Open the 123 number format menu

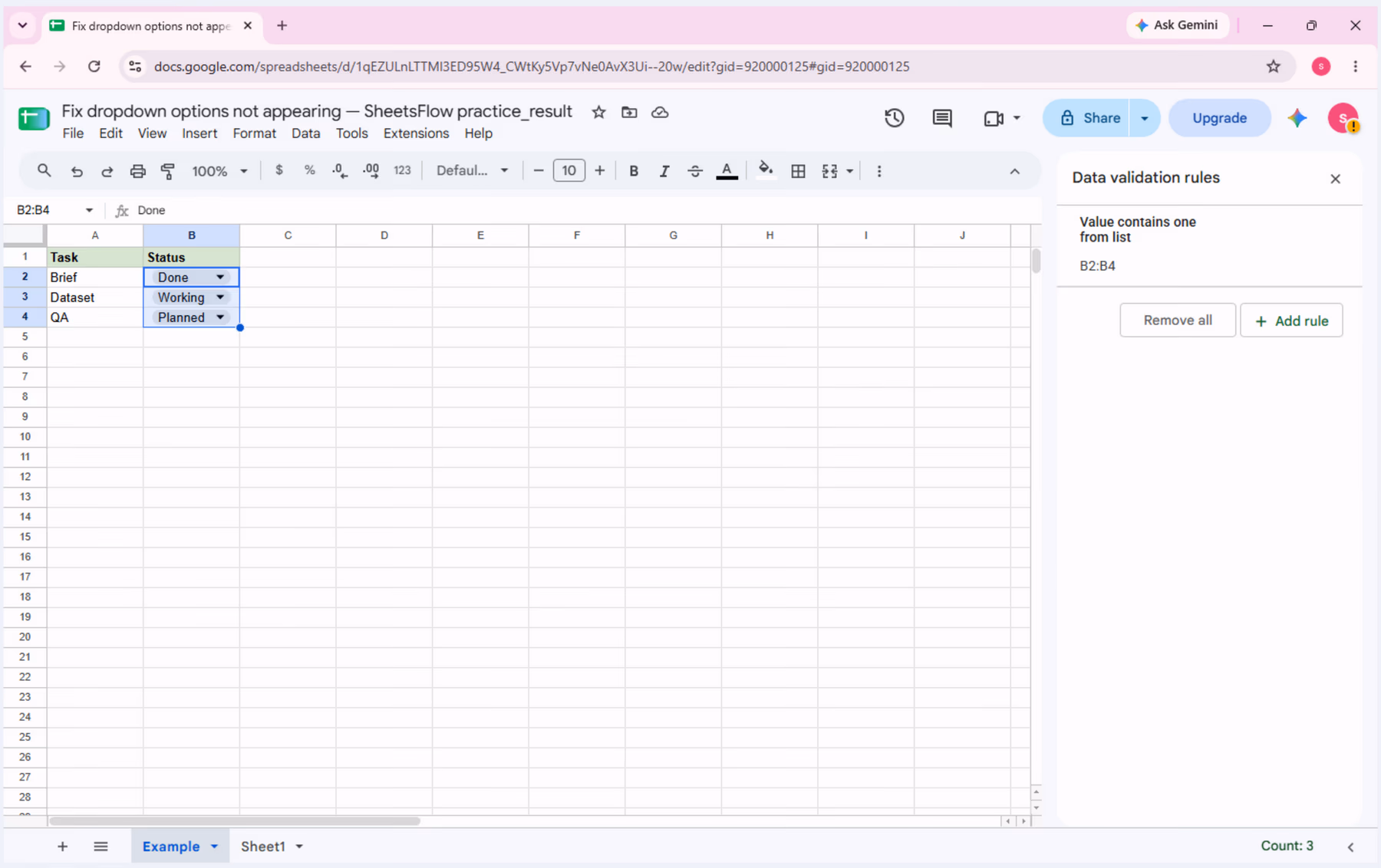pyautogui.click(x=402, y=170)
